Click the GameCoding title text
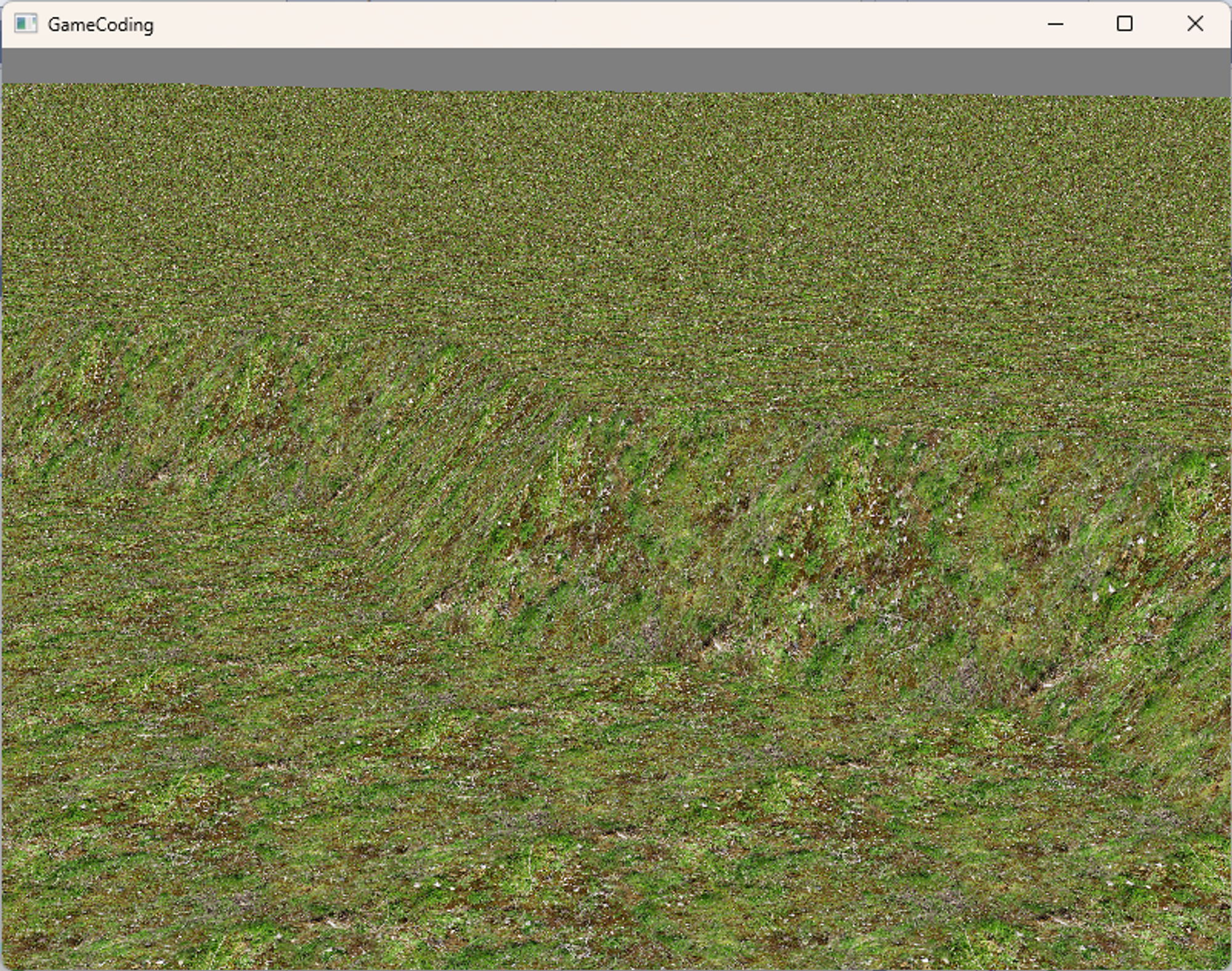 [x=100, y=25]
